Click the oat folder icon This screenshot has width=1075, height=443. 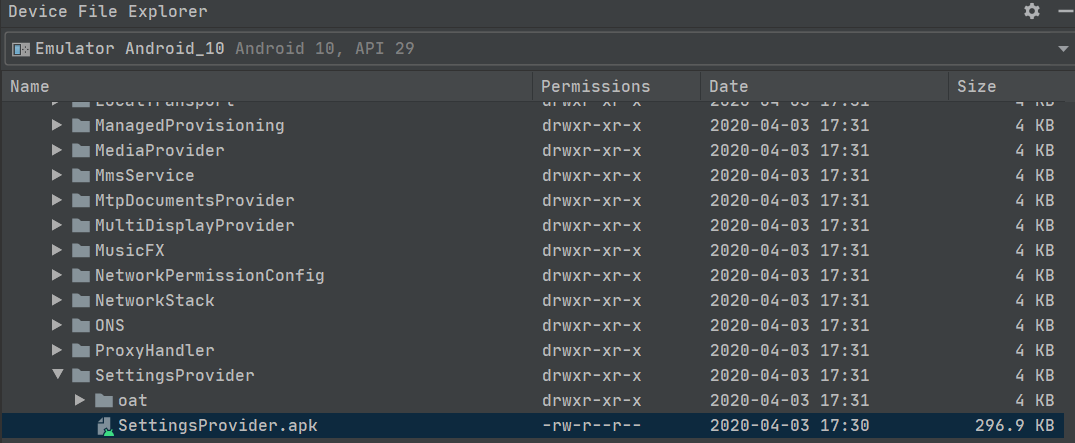pos(104,400)
